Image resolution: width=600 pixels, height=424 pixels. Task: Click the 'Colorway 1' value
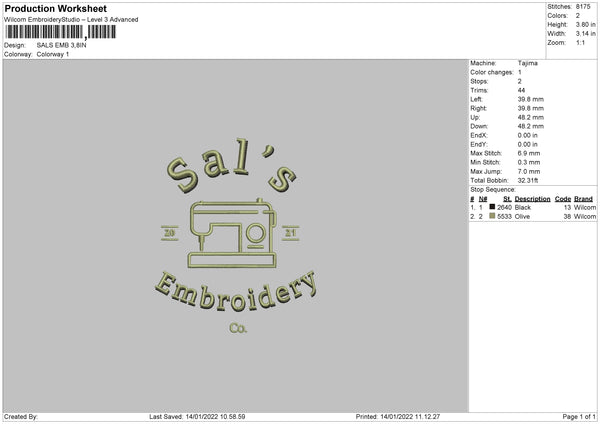[53, 54]
